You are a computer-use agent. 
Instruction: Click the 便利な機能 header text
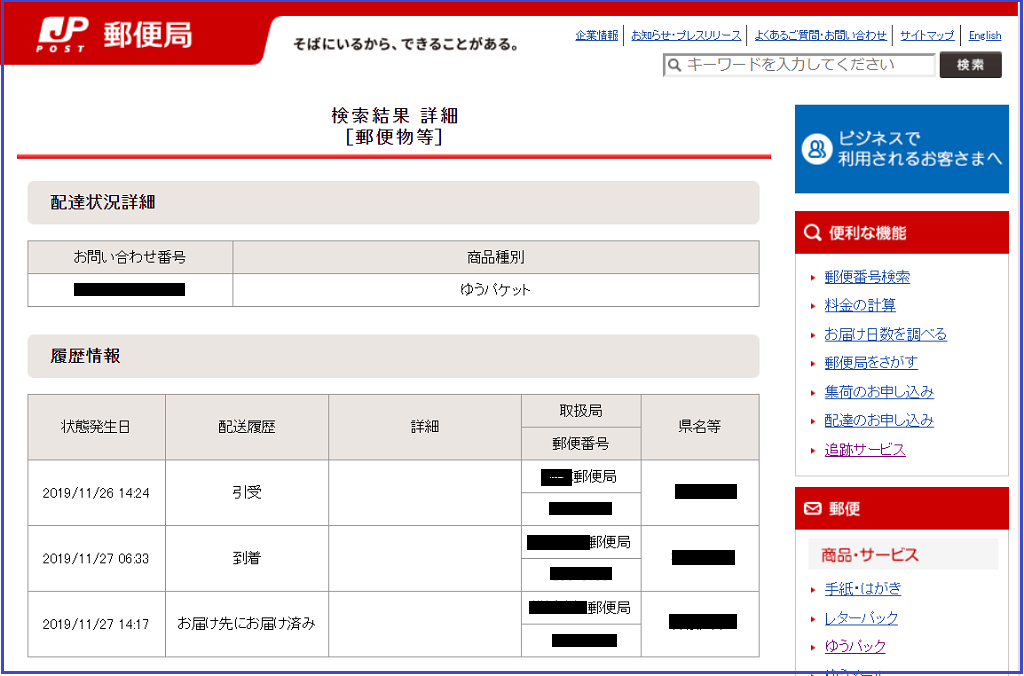click(867, 233)
